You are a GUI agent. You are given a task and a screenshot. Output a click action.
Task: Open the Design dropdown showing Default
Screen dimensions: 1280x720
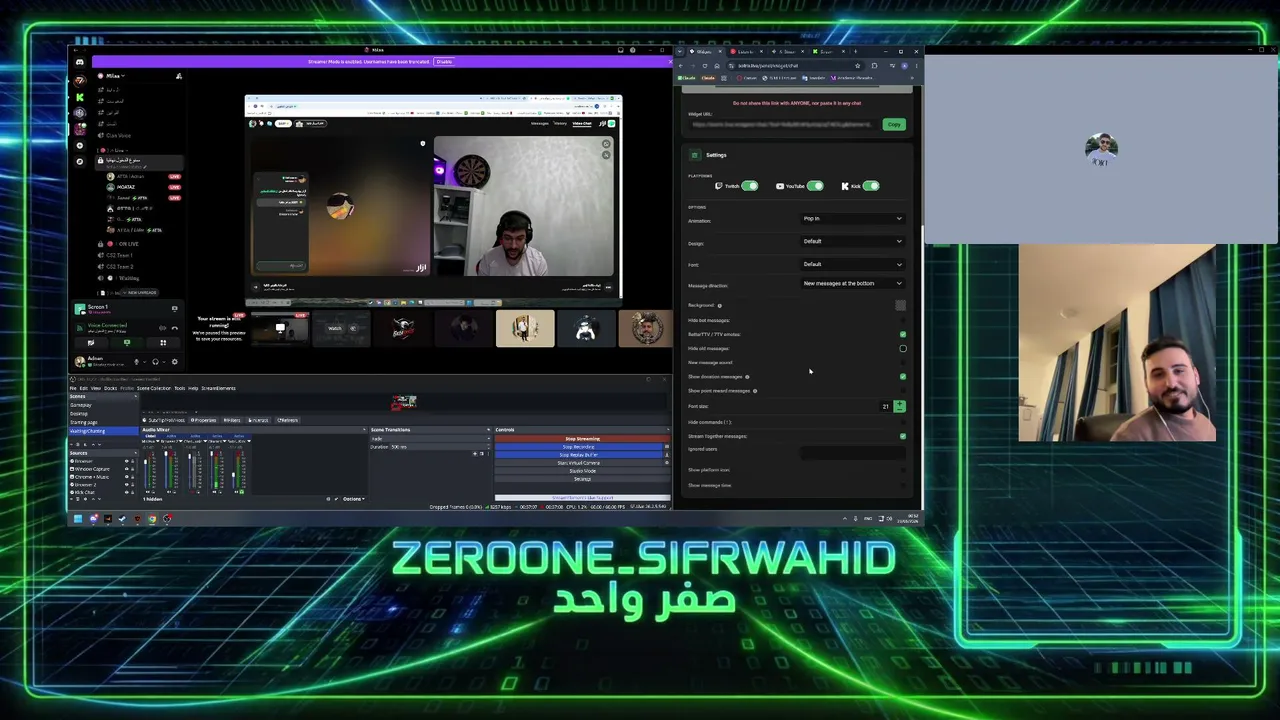pos(853,241)
